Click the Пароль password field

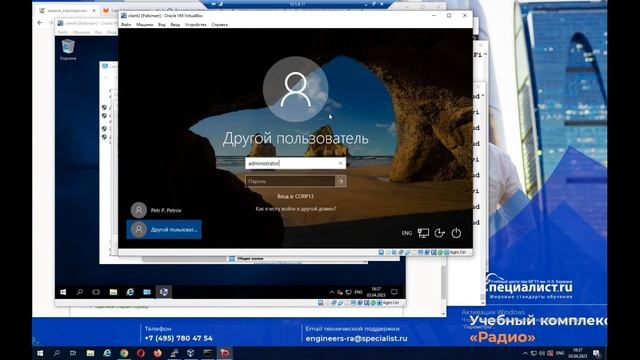coord(290,181)
